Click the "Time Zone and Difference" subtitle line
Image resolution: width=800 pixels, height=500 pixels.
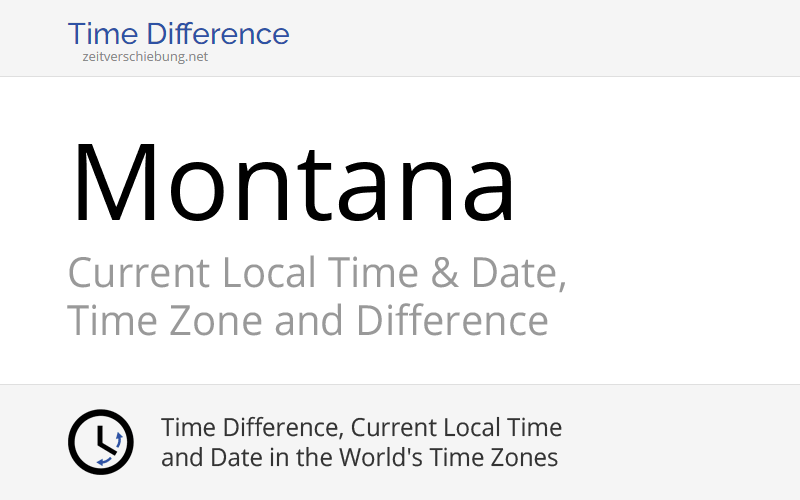coord(307,322)
